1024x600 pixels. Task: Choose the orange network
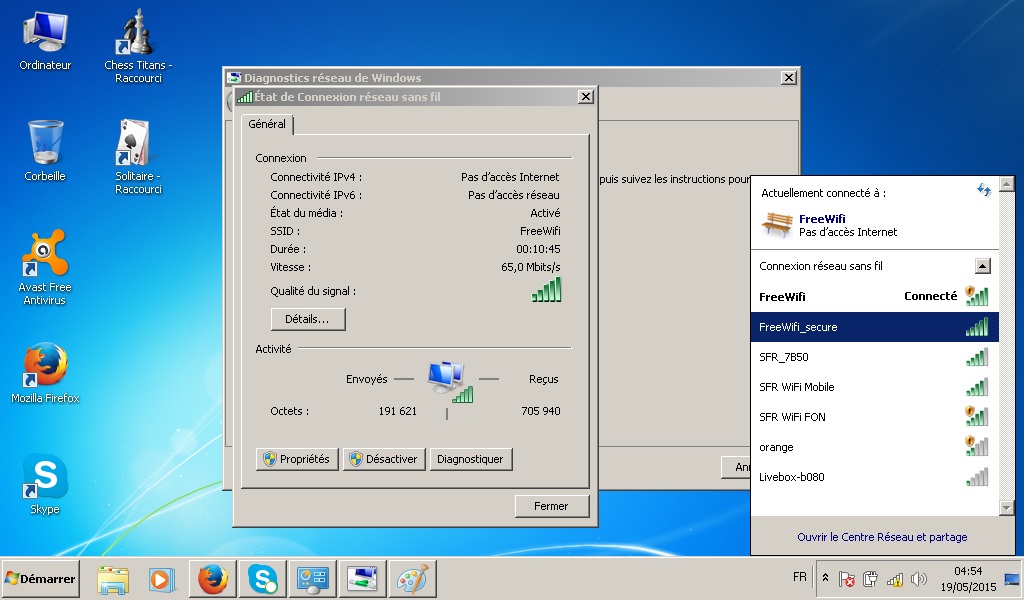874,447
